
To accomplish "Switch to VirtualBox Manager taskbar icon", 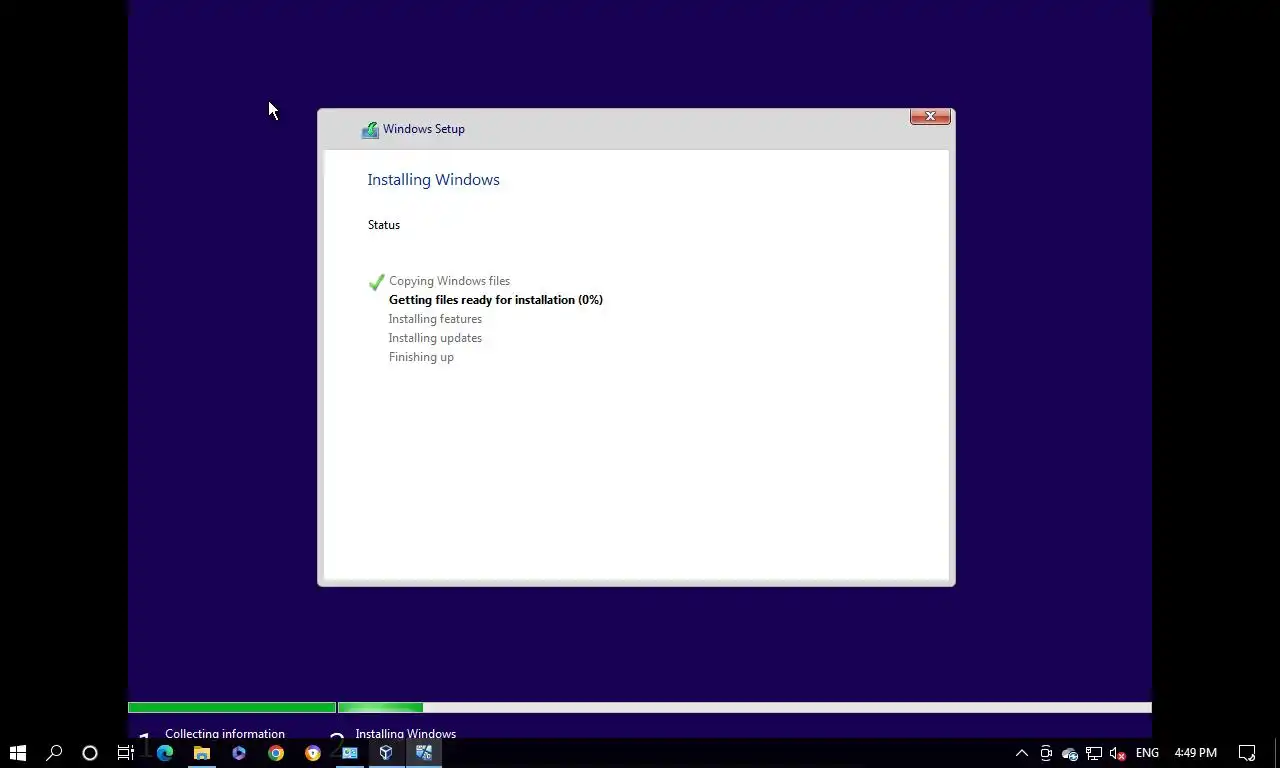I will [386, 753].
